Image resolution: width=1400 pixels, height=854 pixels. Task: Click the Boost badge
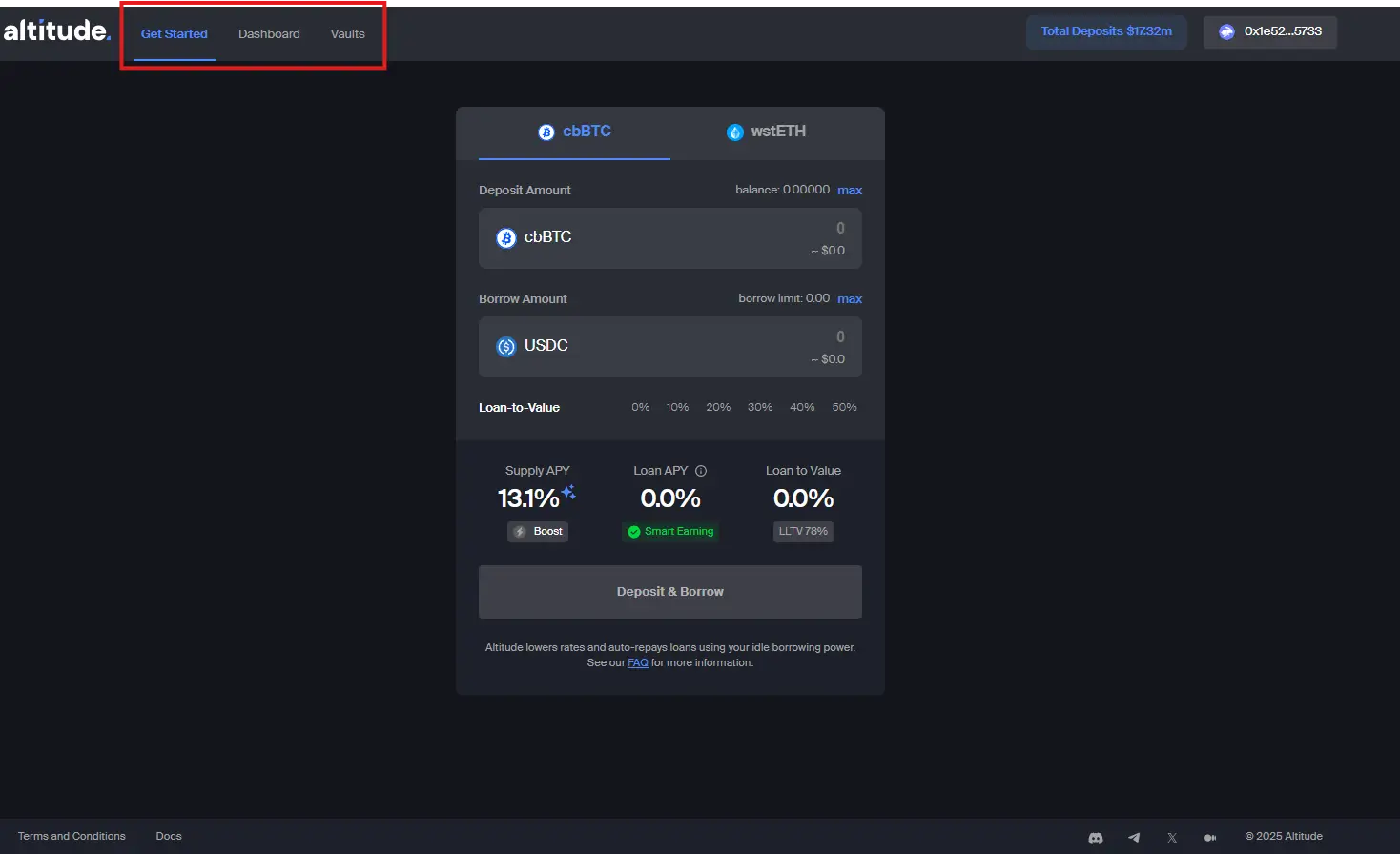click(538, 532)
